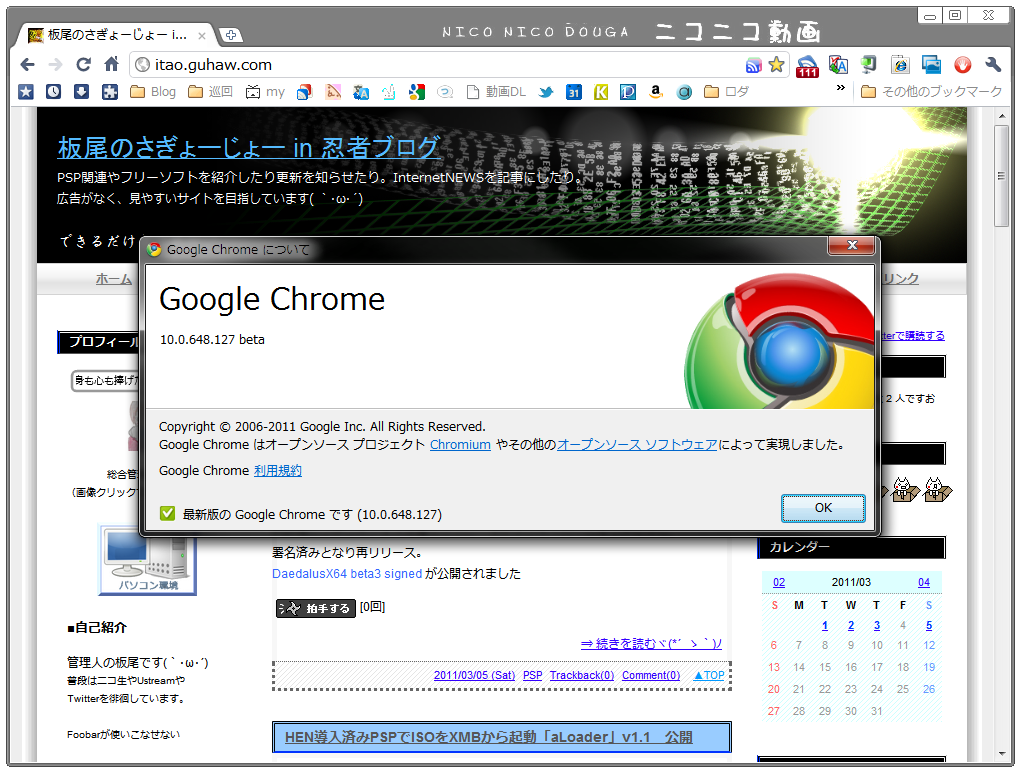Screen dimensions: 1023x775
Task: Open the niconico TV 'my' bookmark
Action: point(265,92)
